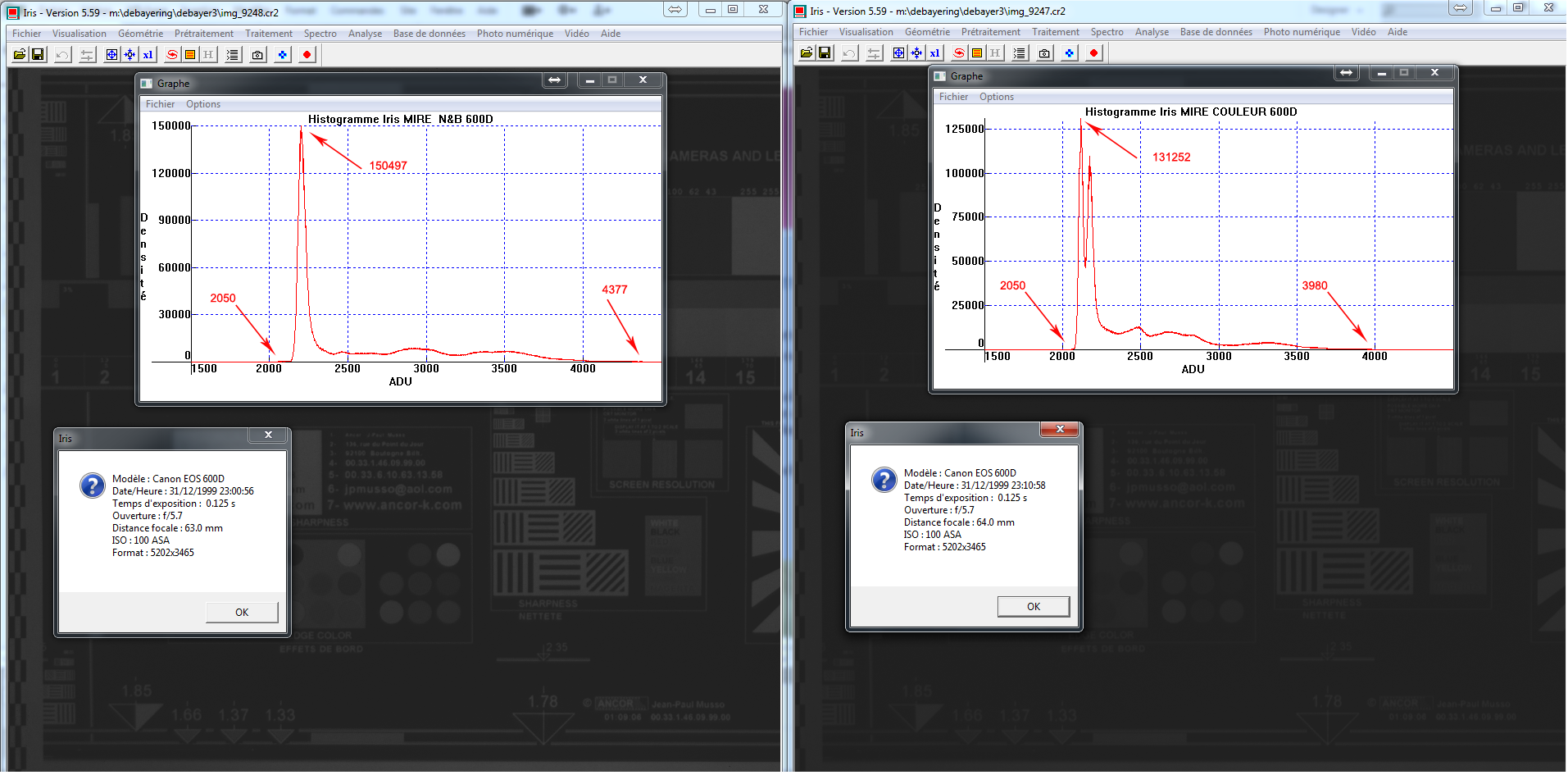Click the yellow striped icon in left toolbar
The height and width of the screenshot is (775, 1568).
tap(190, 55)
